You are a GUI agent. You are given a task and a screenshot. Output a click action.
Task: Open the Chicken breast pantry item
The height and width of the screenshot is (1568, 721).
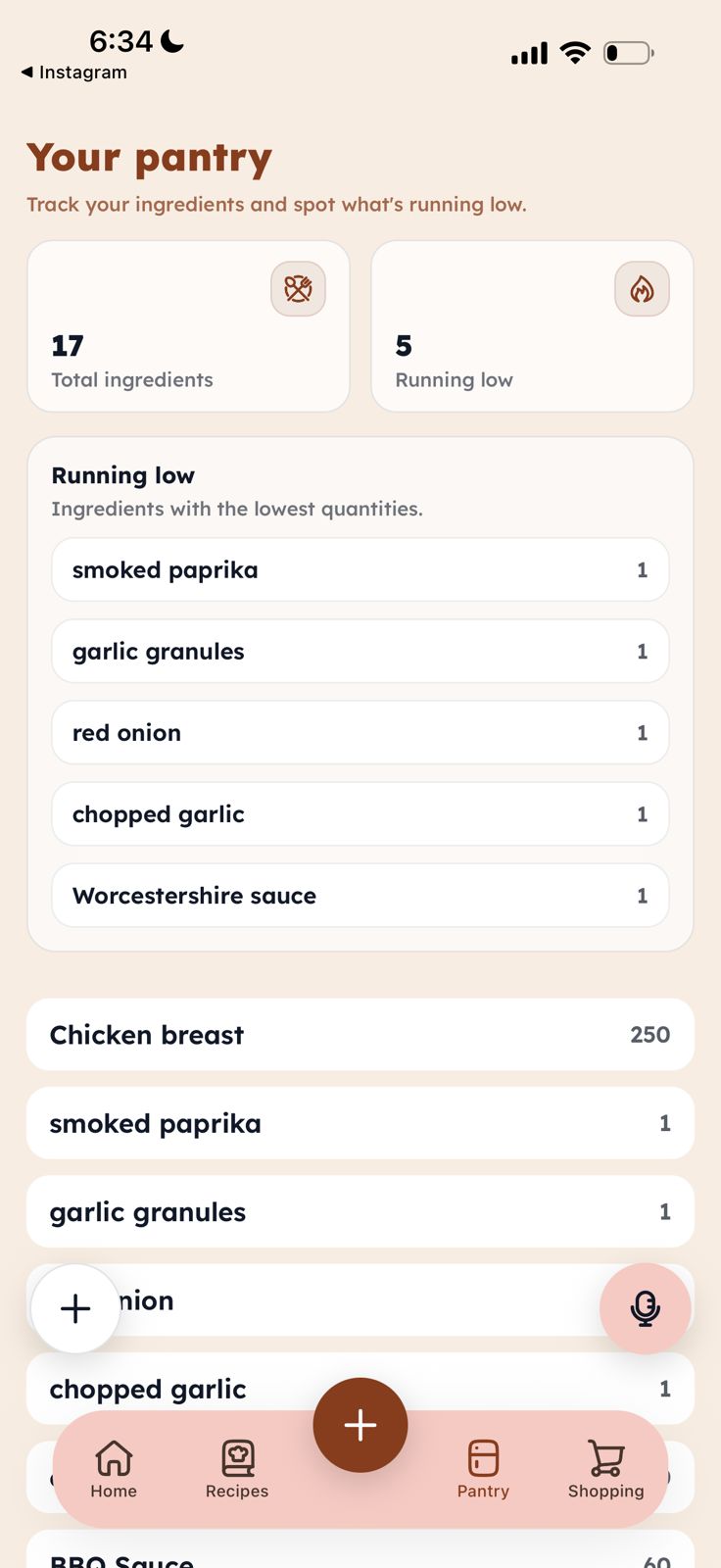[360, 1035]
